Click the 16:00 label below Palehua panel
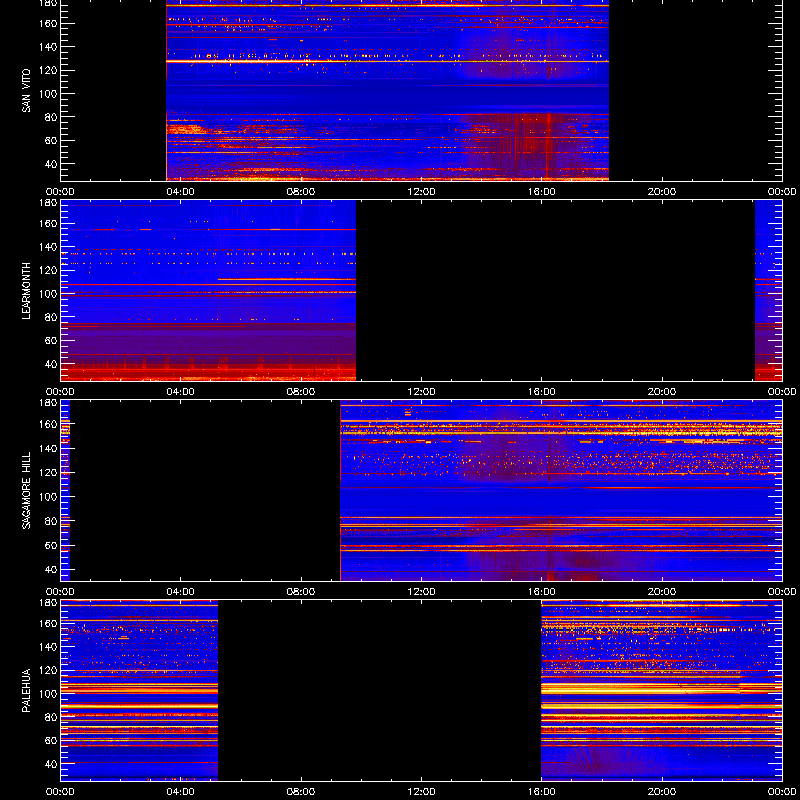800x800 pixels. pyautogui.click(x=542, y=792)
